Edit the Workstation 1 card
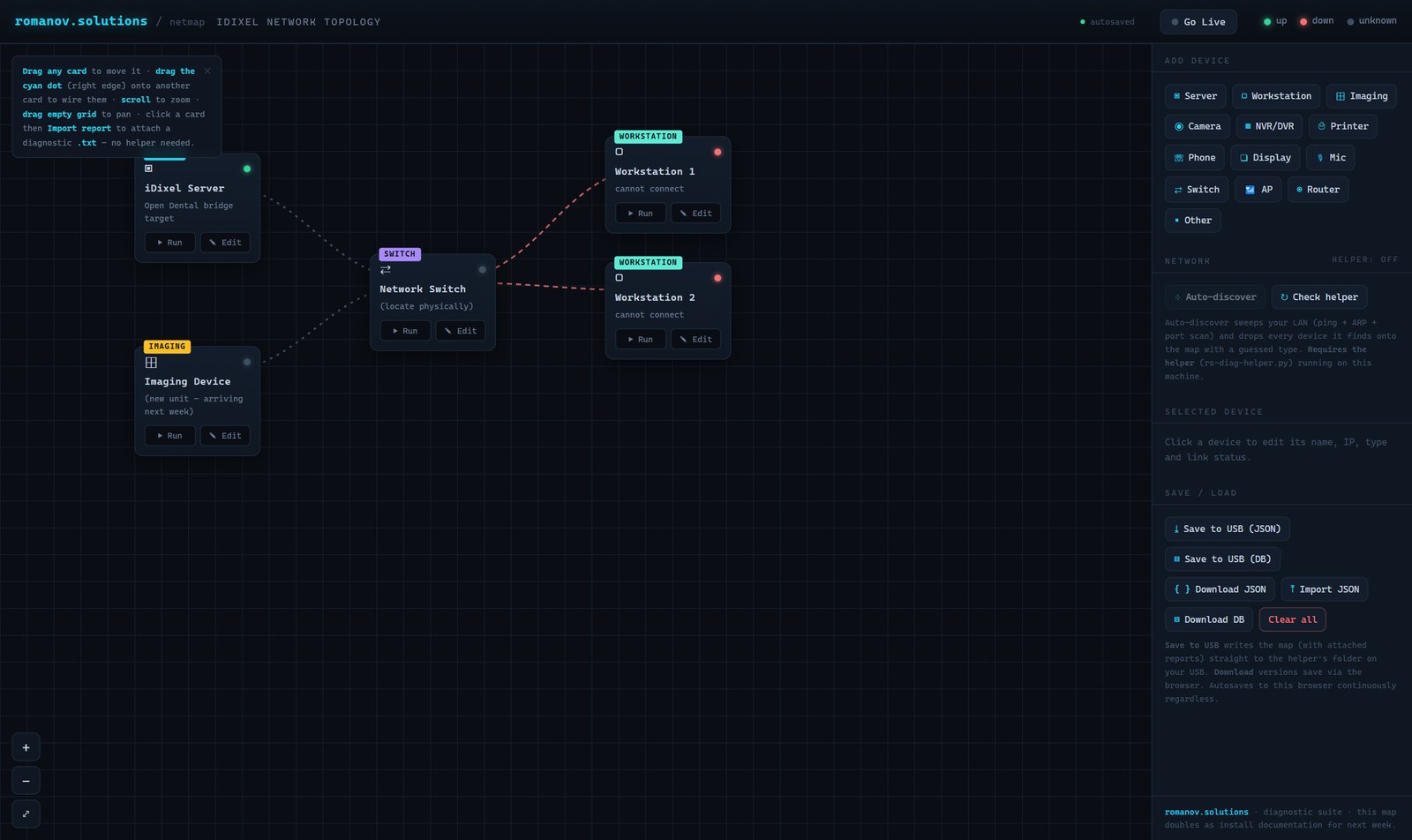 pos(696,214)
